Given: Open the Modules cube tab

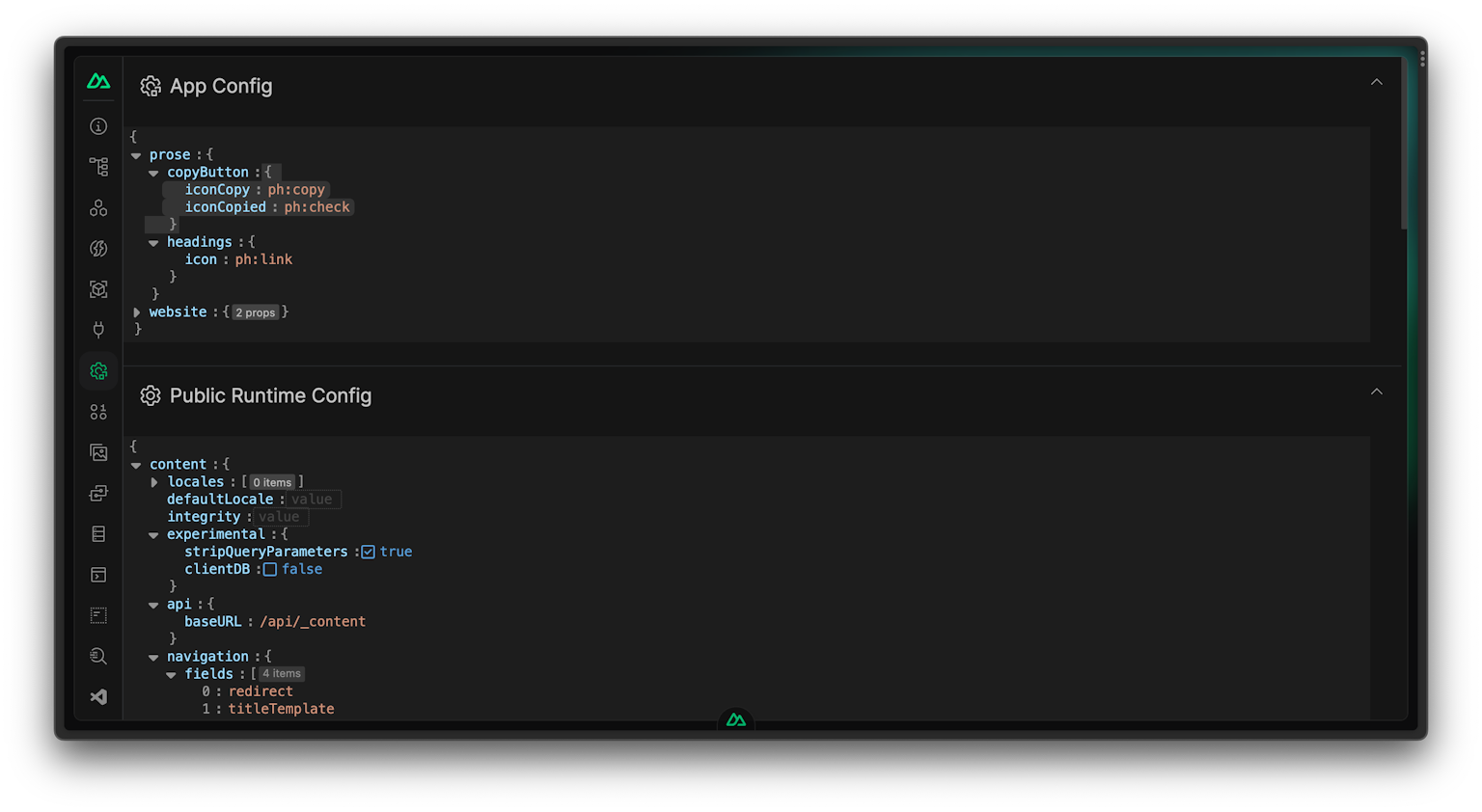Looking at the screenshot, I should pos(98,289).
